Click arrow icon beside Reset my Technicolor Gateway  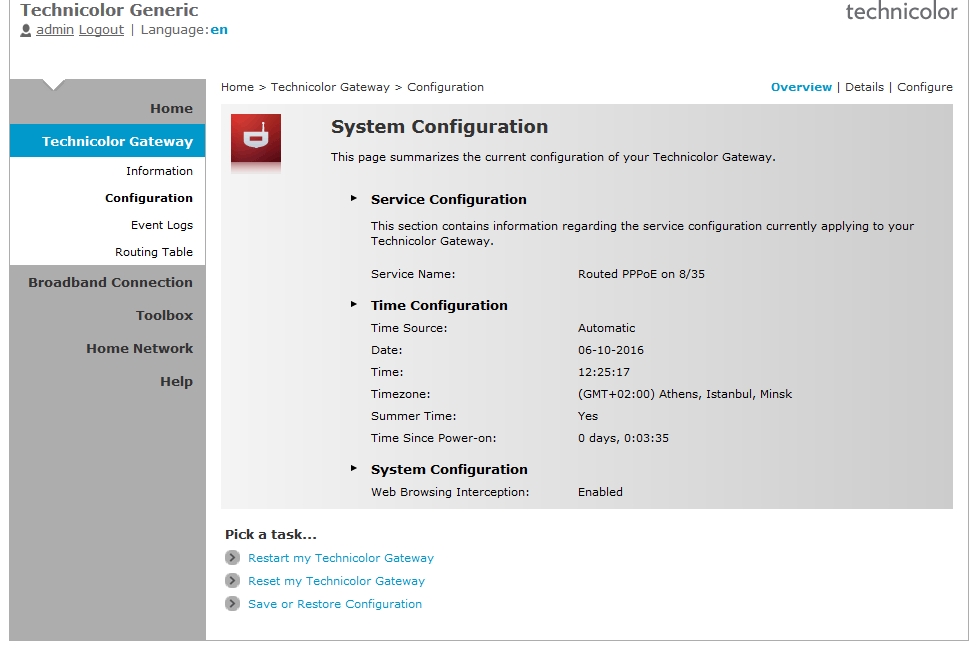click(232, 581)
